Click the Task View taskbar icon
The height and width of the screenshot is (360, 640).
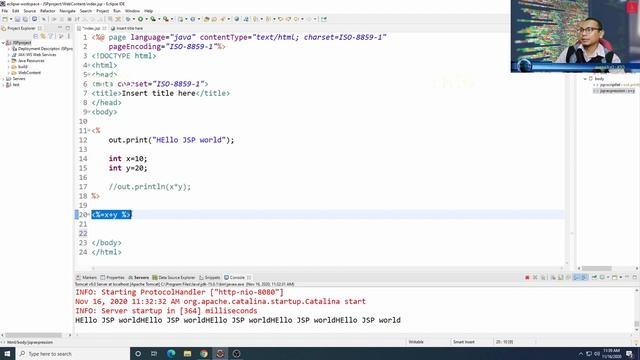click(154, 353)
